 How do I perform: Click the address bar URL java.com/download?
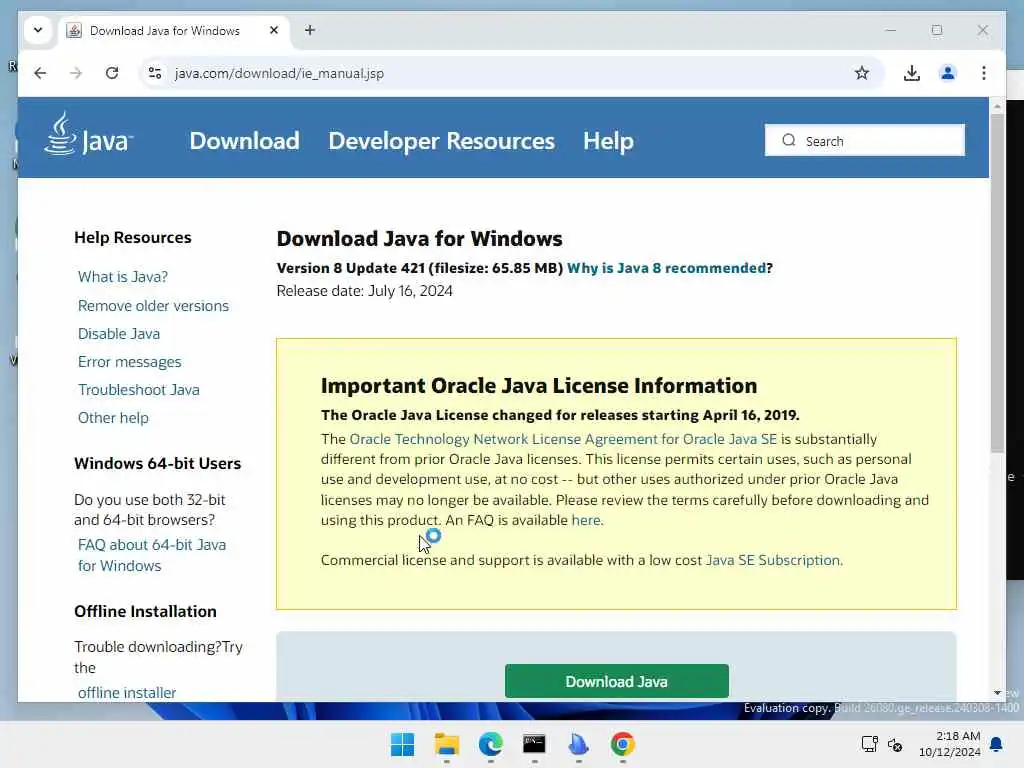point(280,73)
